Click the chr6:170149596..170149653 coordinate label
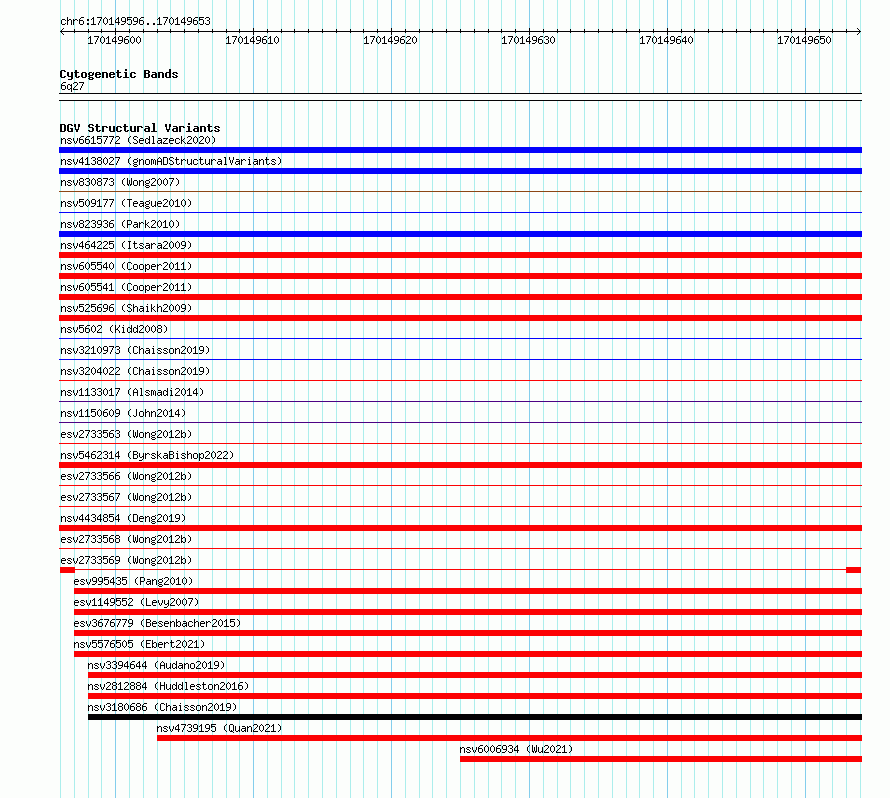Image resolution: width=890 pixels, height=798 pixels. (135, 21)
